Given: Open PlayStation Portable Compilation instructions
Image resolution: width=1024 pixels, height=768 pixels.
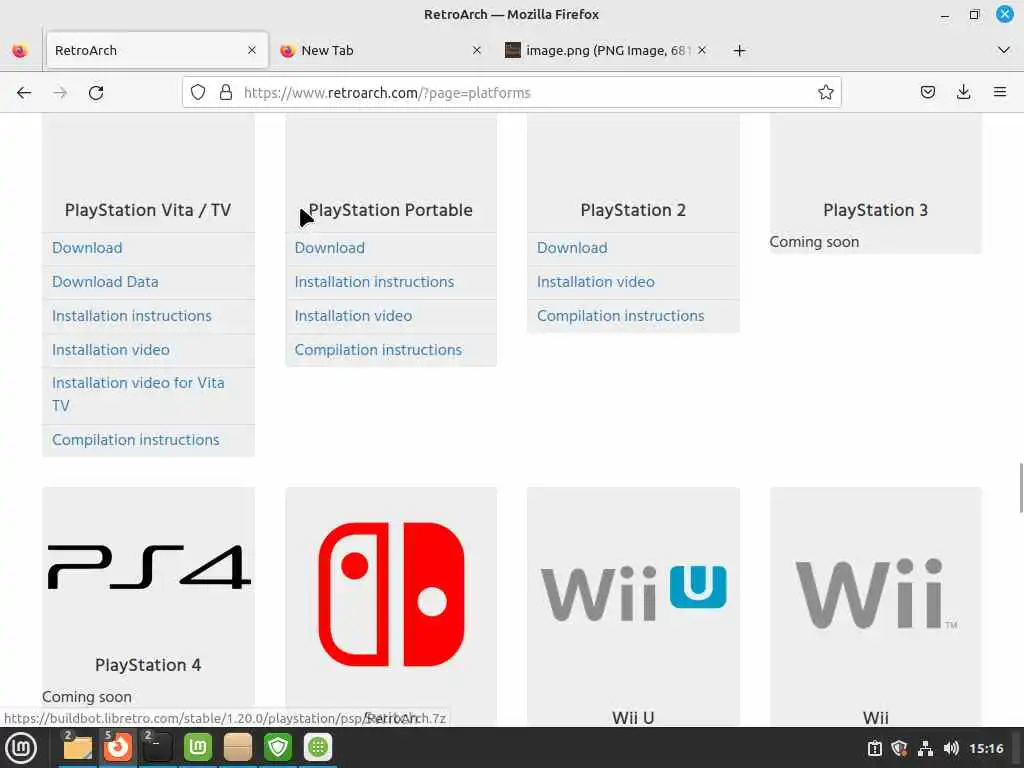Looking at the screenshot, I should click(378, 350).
